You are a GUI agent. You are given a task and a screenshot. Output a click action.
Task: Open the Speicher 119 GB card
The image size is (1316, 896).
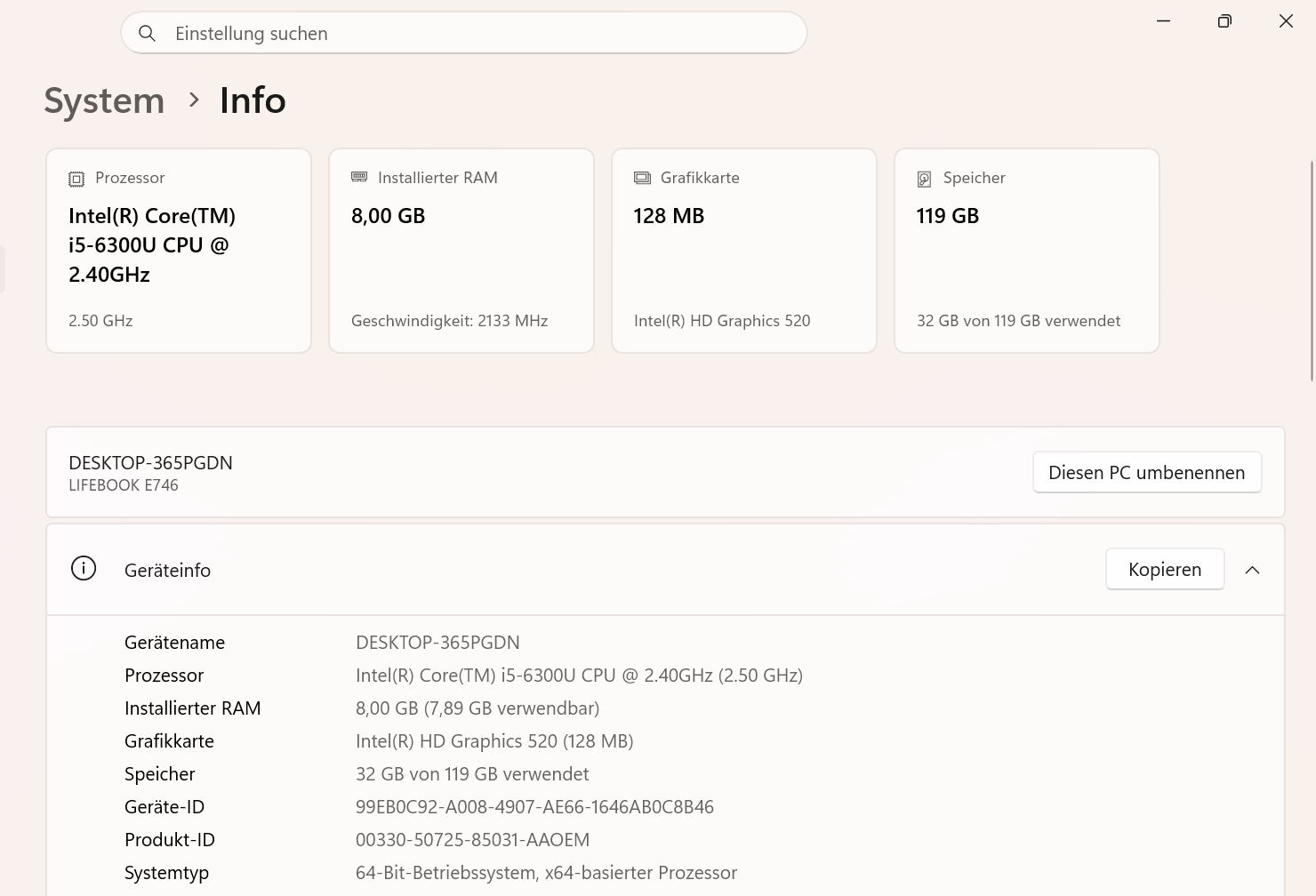point(1027,251)
